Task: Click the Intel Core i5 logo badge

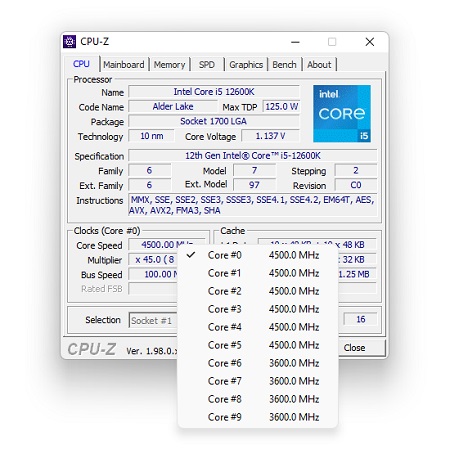Action: pyautogui.click(x=342, y=113)
